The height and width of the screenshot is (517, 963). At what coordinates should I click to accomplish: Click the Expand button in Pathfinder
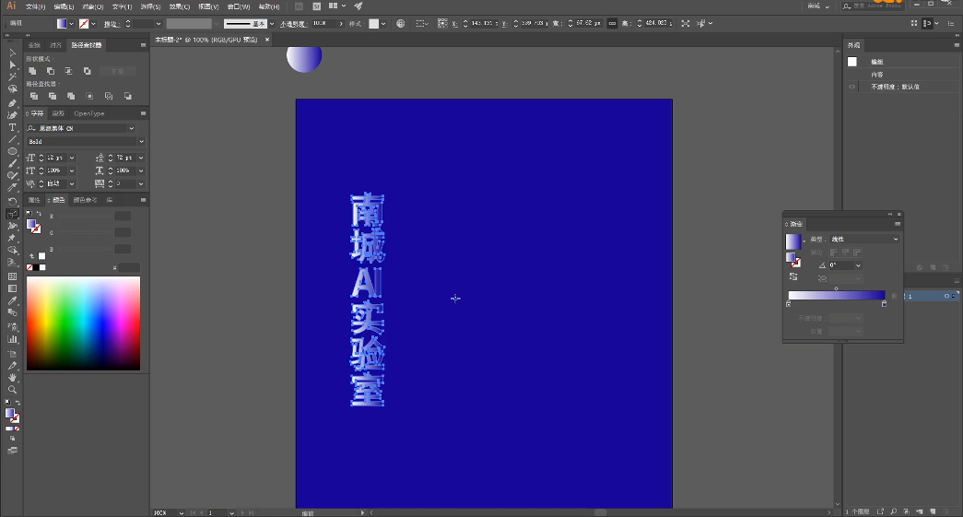(x=117, y=71)
